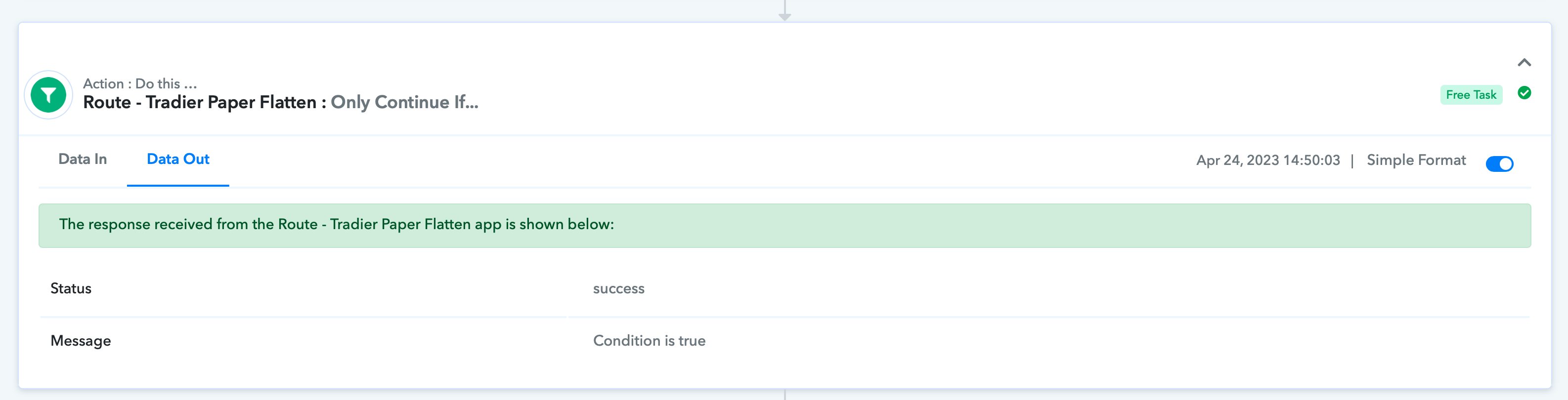Click the green response received banner
This screenshot has height=400, width=1568.
tap(784, 226)
